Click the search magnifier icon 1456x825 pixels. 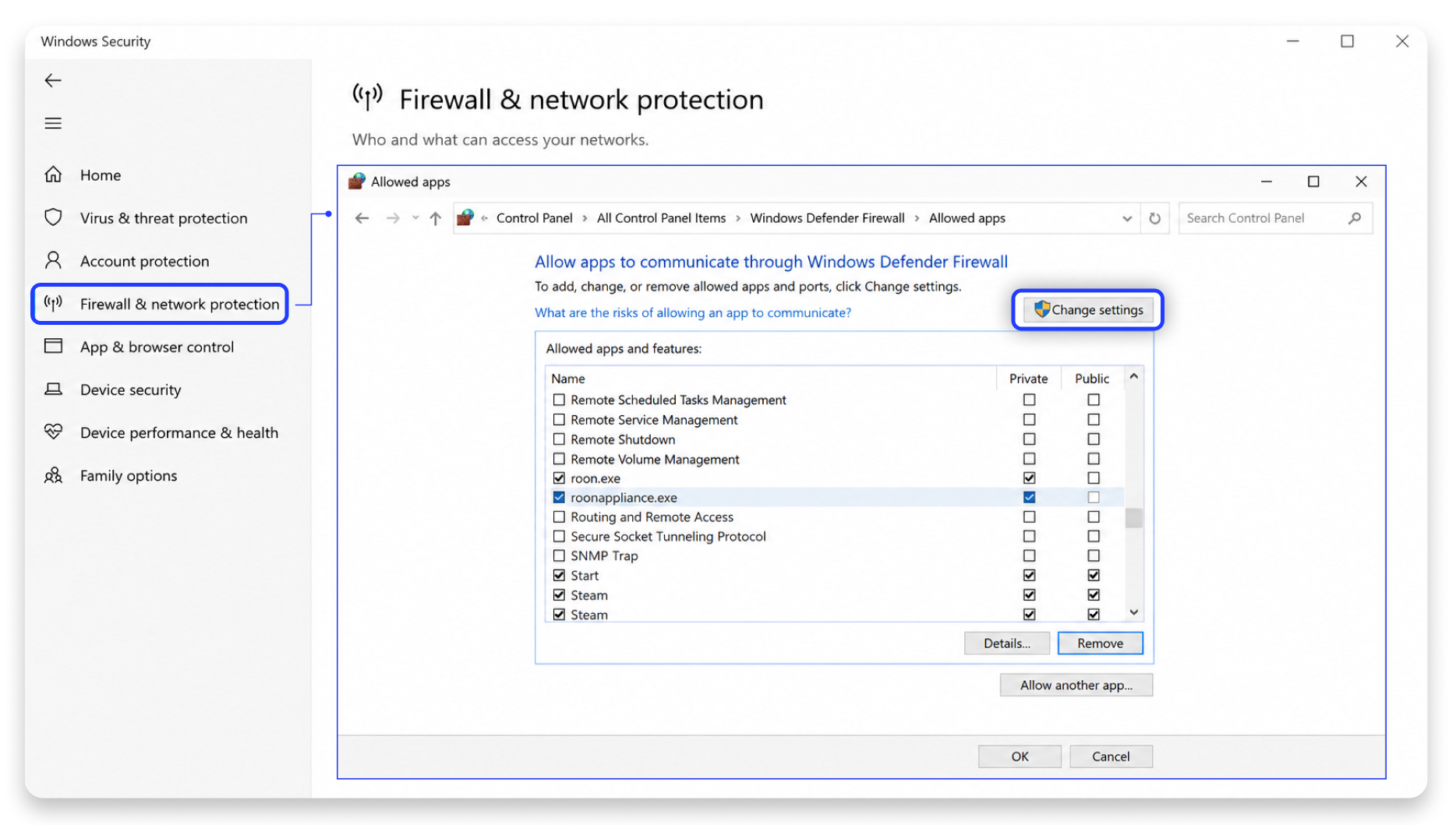pyautogui.click(x=1355, y=218)
